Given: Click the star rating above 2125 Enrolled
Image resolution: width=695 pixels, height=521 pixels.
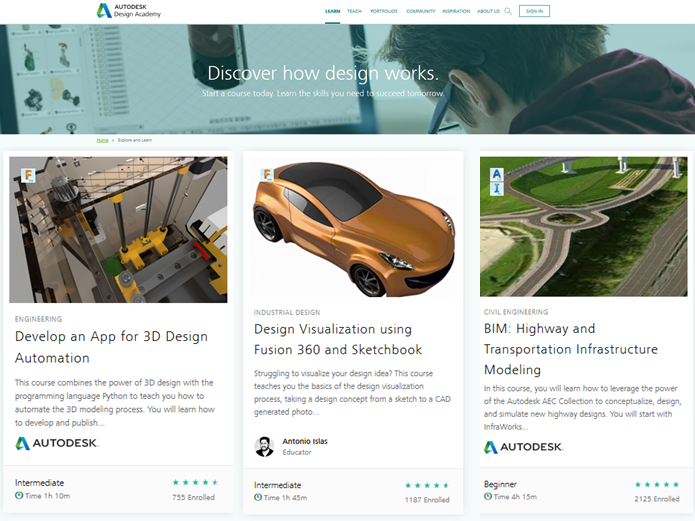Looking at the screenshot, I should pos(657,484).
